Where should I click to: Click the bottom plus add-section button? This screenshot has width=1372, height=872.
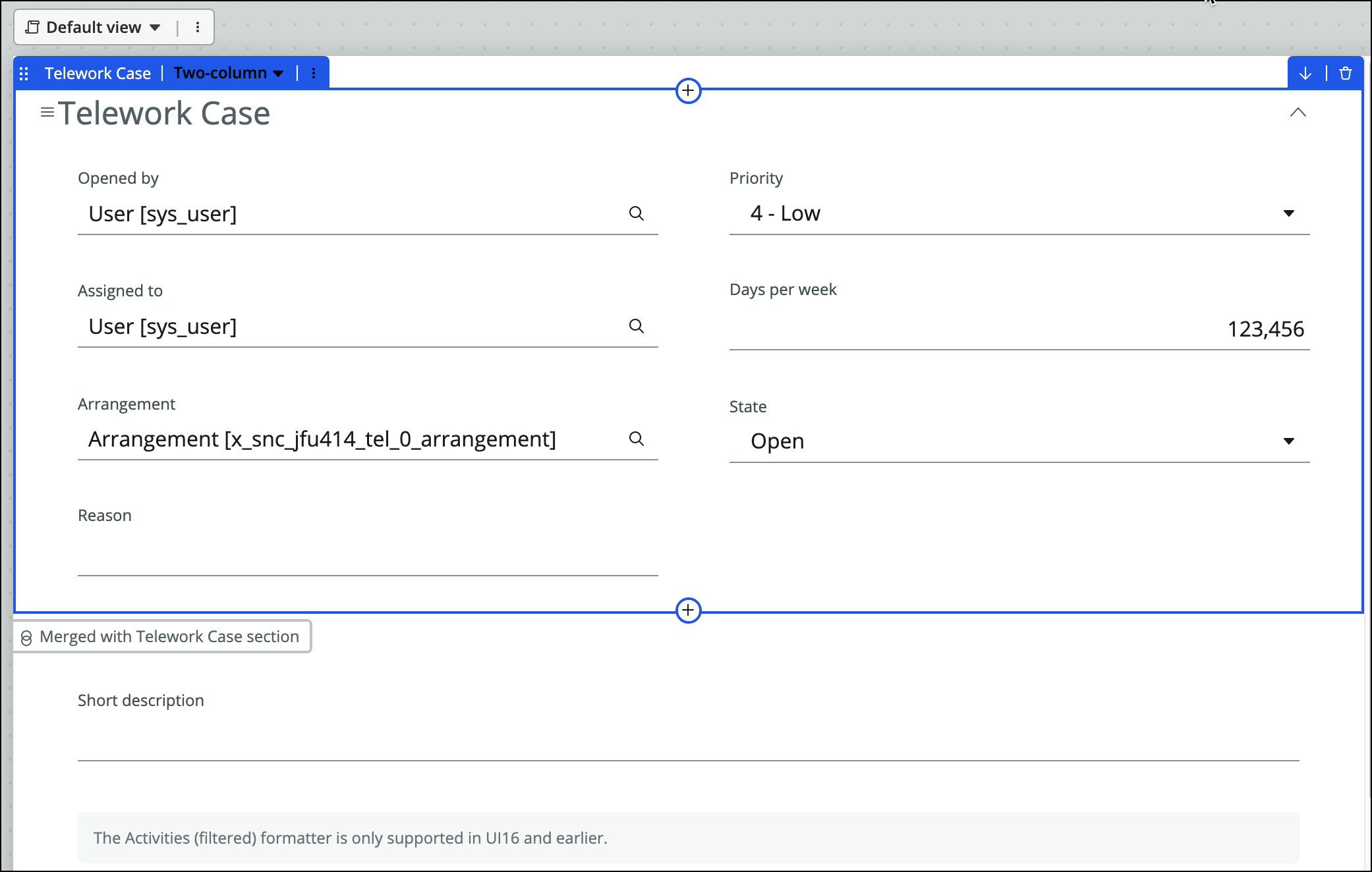688,610
